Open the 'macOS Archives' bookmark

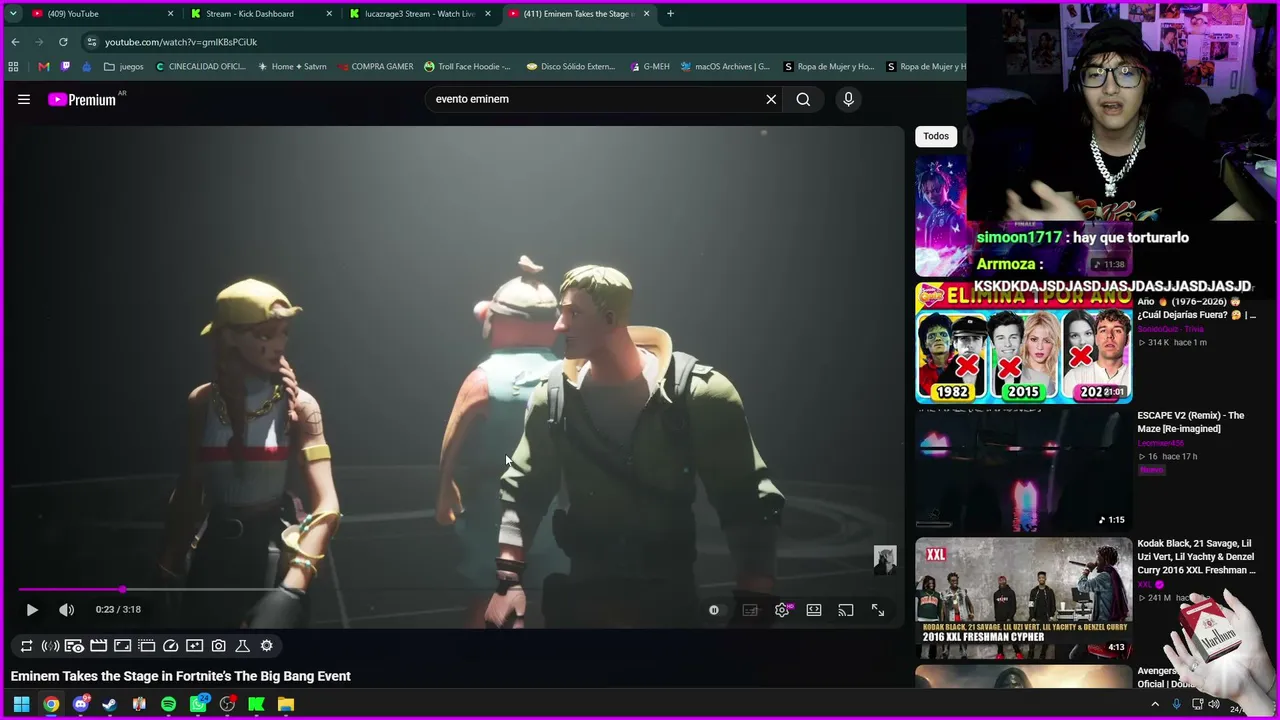click(x=725, y=67)
